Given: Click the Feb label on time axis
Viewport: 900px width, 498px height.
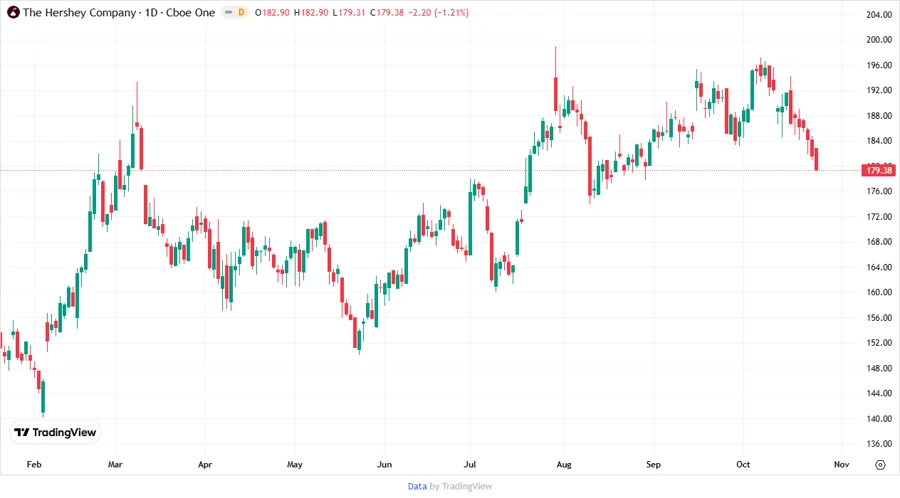Looking at the screenshot, I should [34, 464].
